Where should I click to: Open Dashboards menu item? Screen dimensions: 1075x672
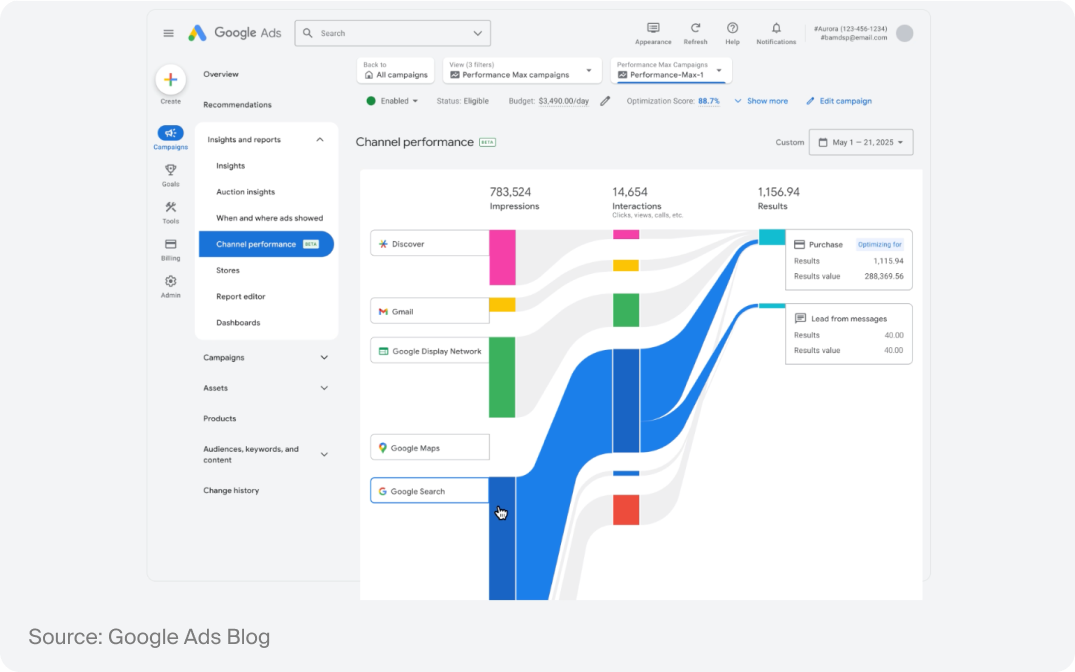point(238,322)
